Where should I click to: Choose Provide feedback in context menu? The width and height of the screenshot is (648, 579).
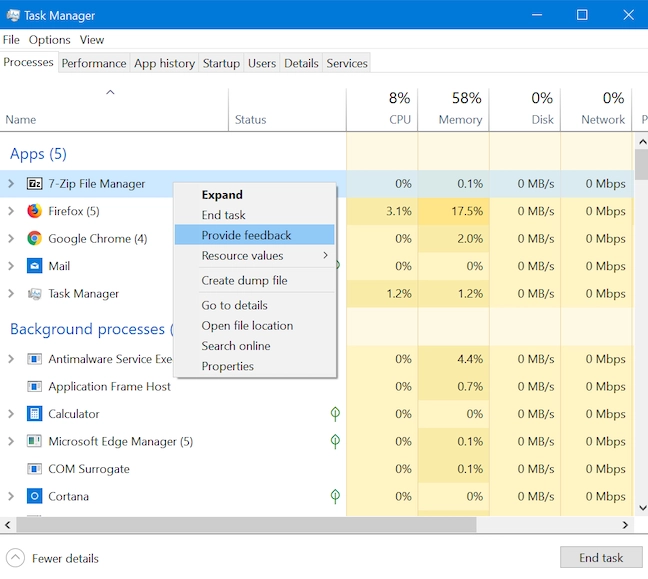point(255,235)
